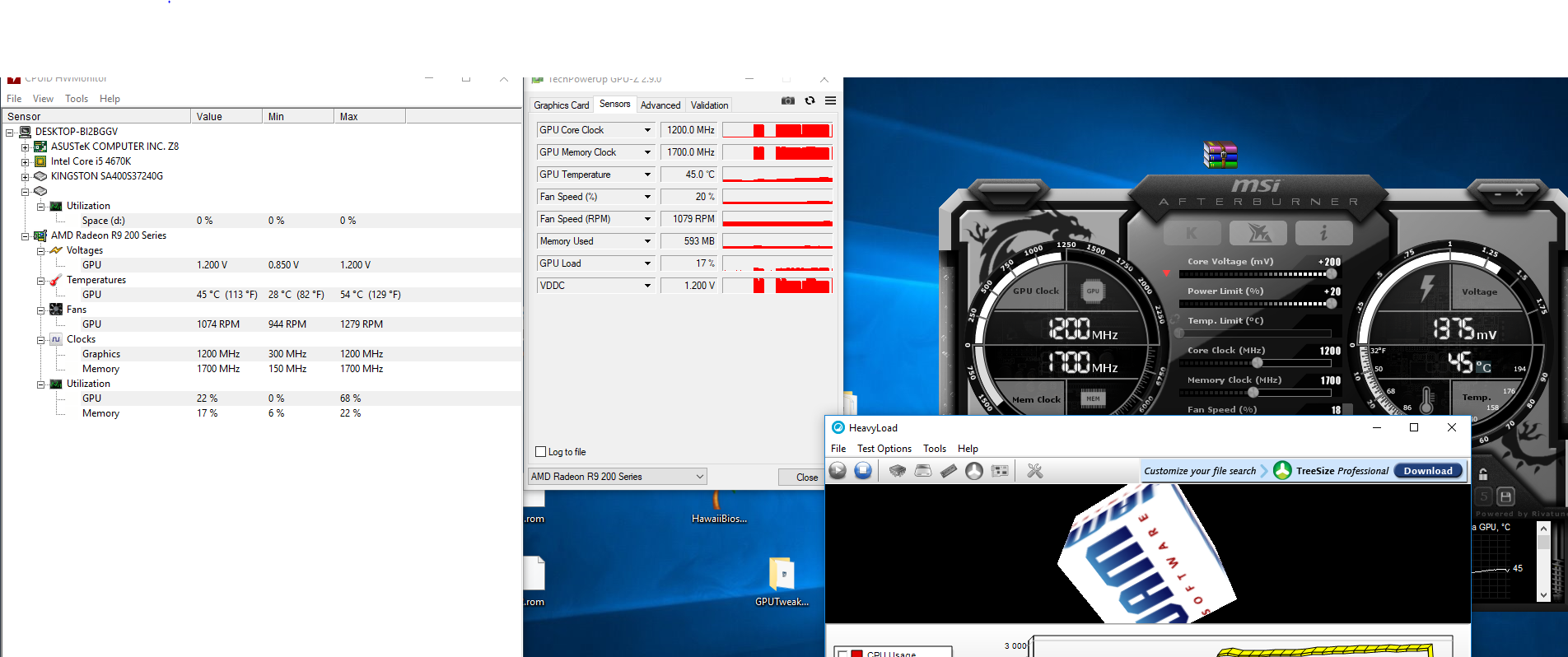The width and height of the screenshot is (1568, 657).
Task: Open the AMD Radeon R9 200 Series GPU selector
Action: 618,477
